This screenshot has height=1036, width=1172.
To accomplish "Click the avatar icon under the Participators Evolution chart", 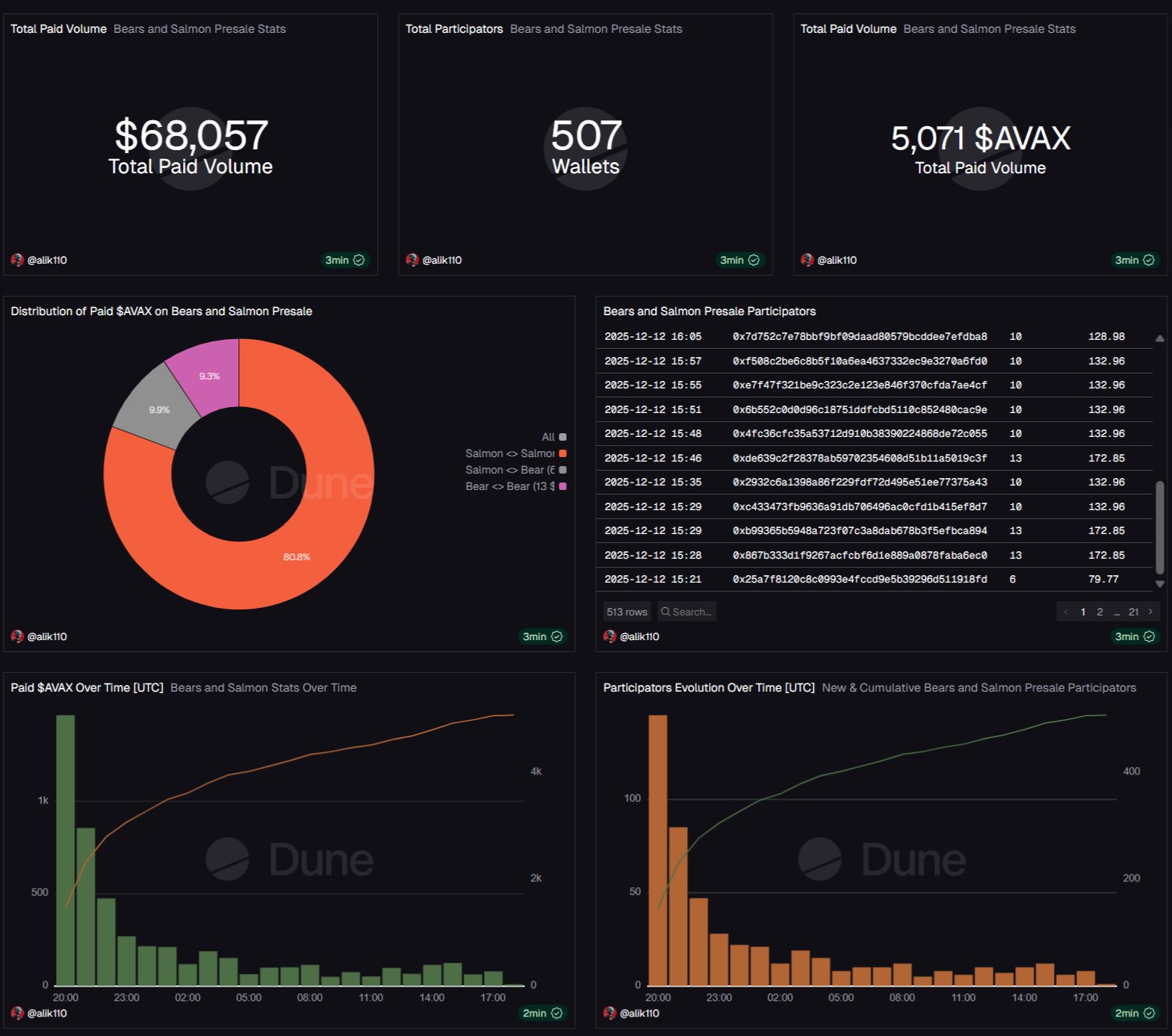I will pos(610,1013).
